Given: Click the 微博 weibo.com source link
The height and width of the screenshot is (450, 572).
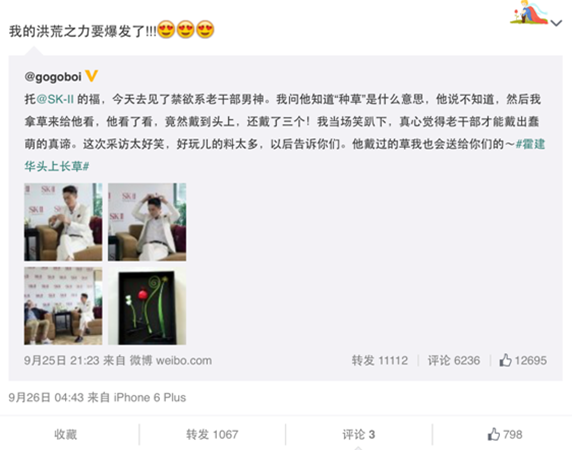Looking at the screenshot, I should 171,360.
